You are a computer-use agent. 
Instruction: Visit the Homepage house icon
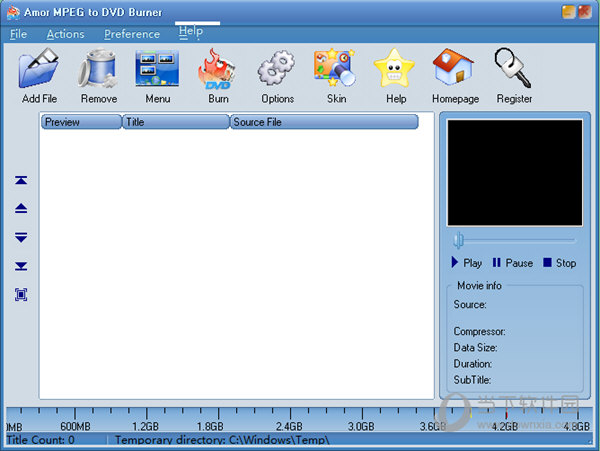coord(453,67)
